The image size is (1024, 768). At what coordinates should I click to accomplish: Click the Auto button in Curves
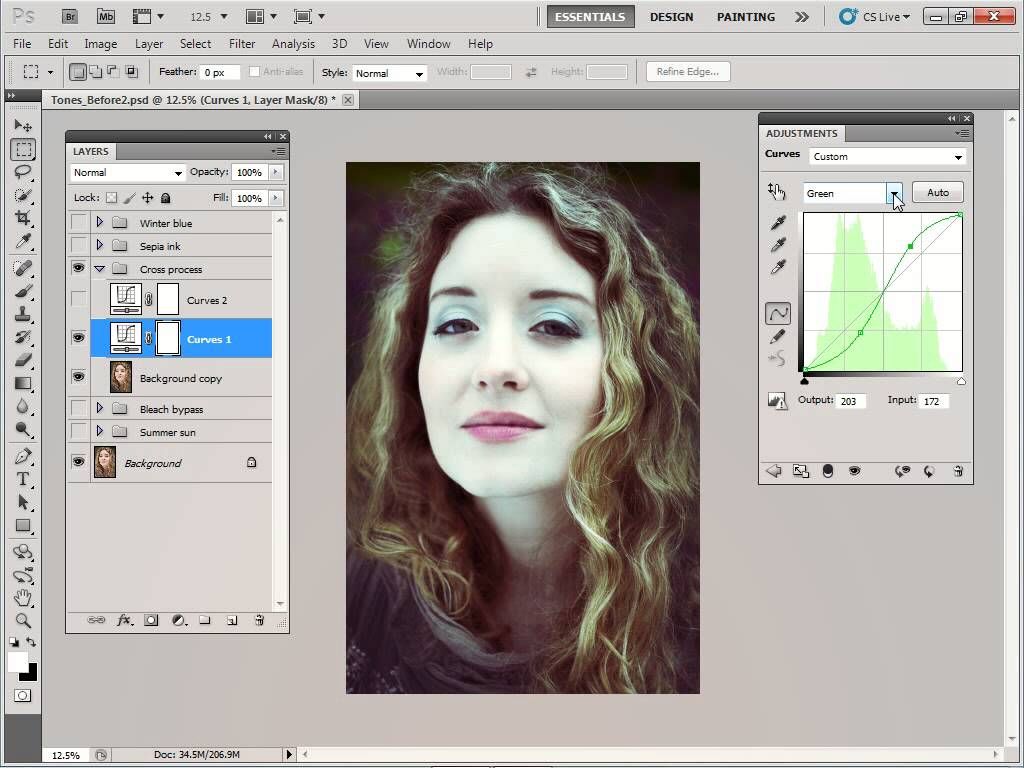point(937,193)
